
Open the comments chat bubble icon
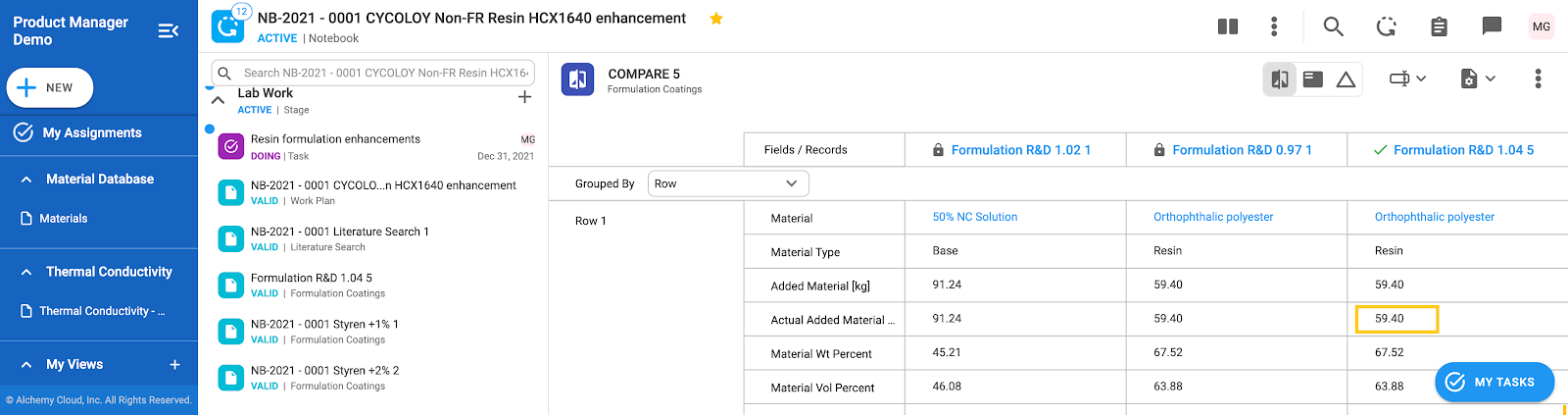(1492, 26)
